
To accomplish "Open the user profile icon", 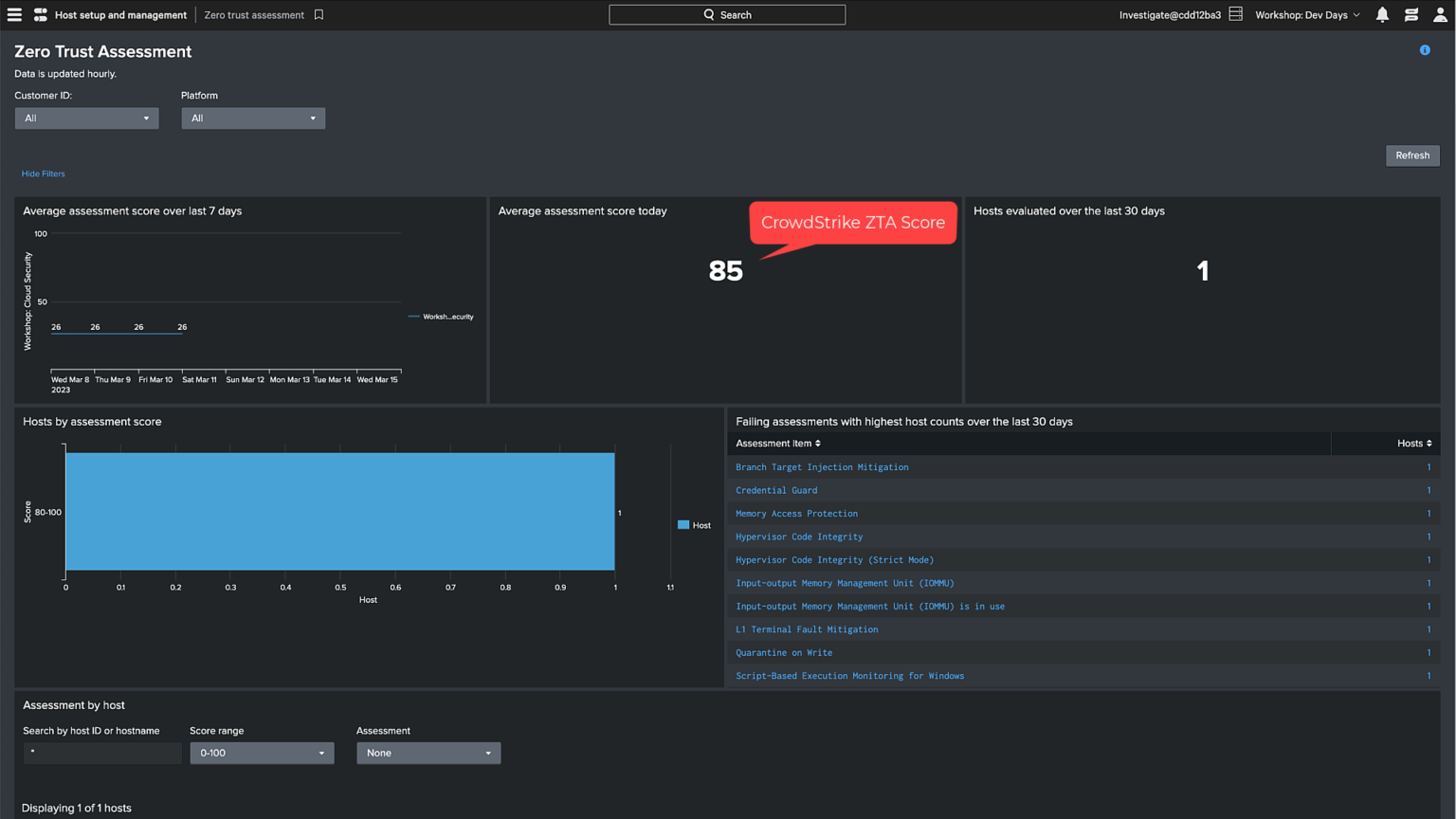I will coord(1442,14).
